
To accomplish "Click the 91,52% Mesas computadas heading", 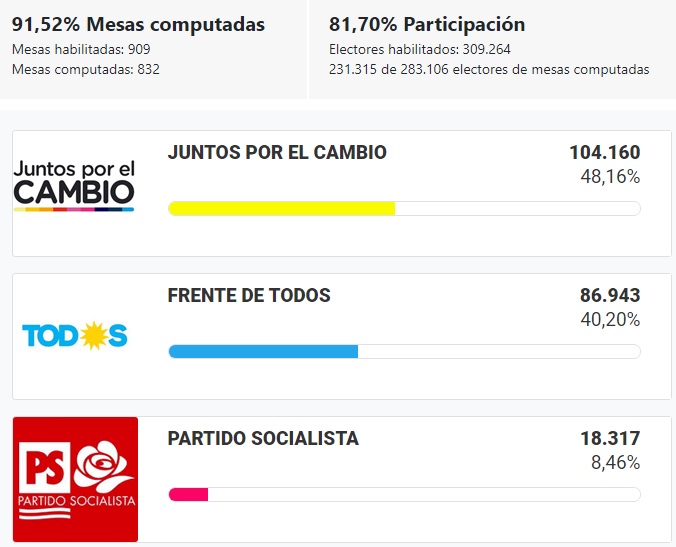I will click(138, 24).
